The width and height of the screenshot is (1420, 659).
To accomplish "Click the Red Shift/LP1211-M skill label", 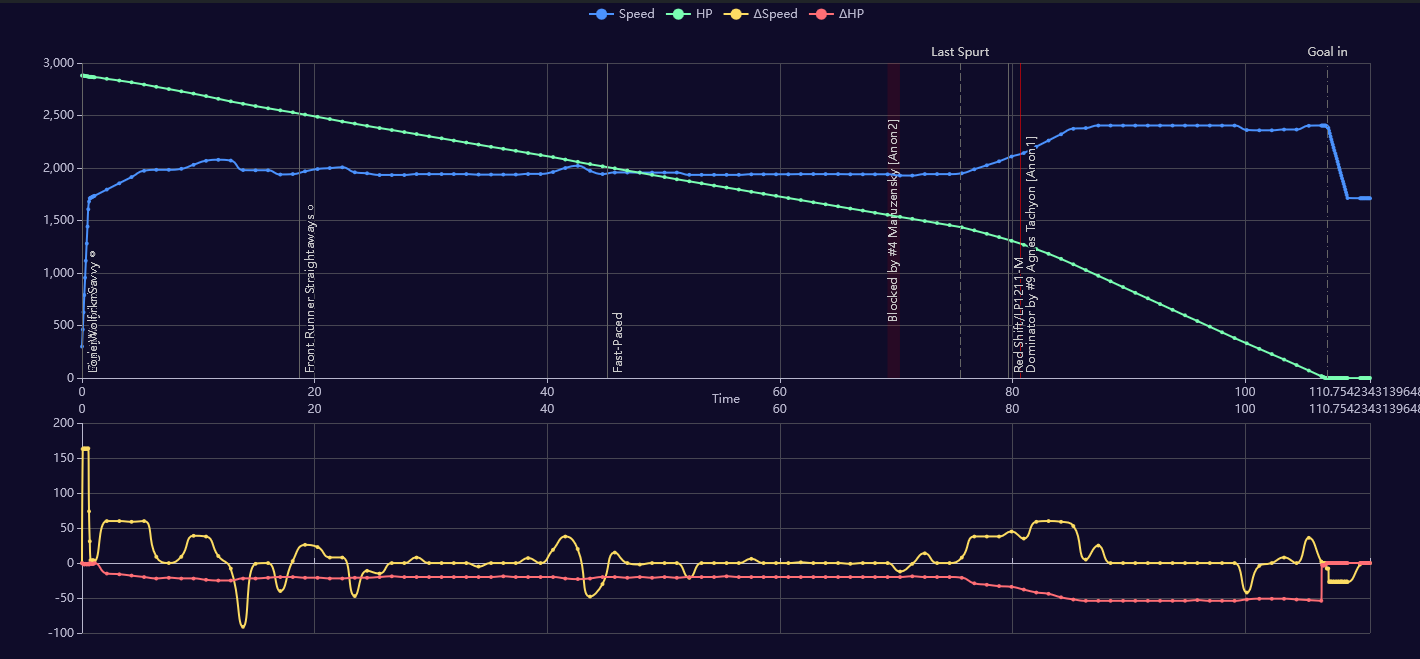I will pos(1018,315).
